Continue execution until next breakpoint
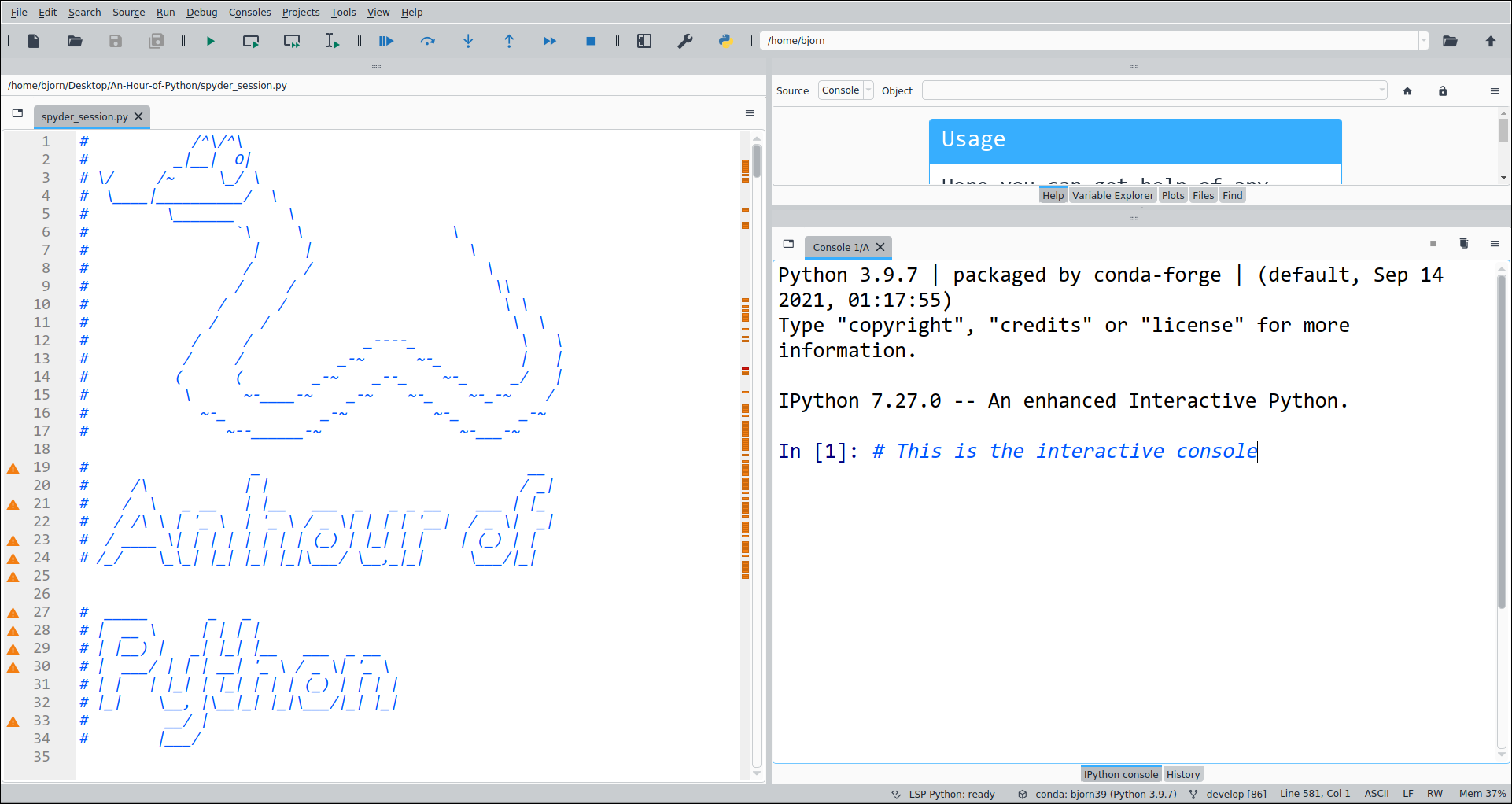 tap(550, 41)
